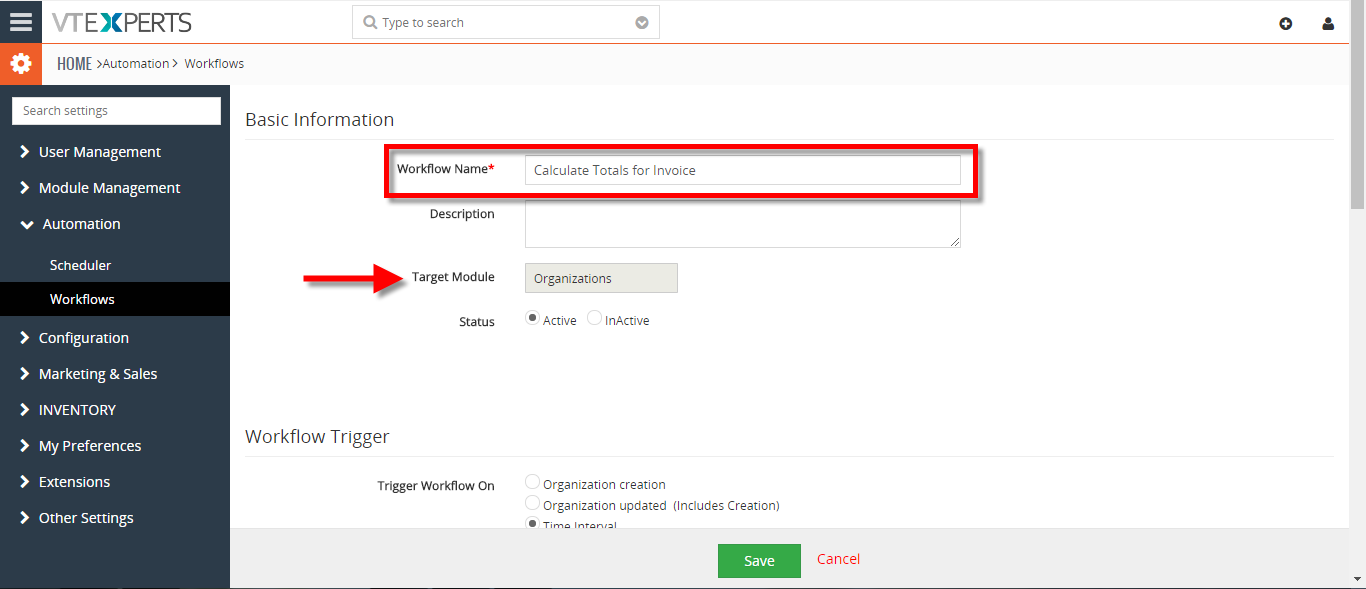Screen dimensions: 1366x589
Task: Select the Workflows sidebar item
Action: pyautogui.click(x=82, y=299)
